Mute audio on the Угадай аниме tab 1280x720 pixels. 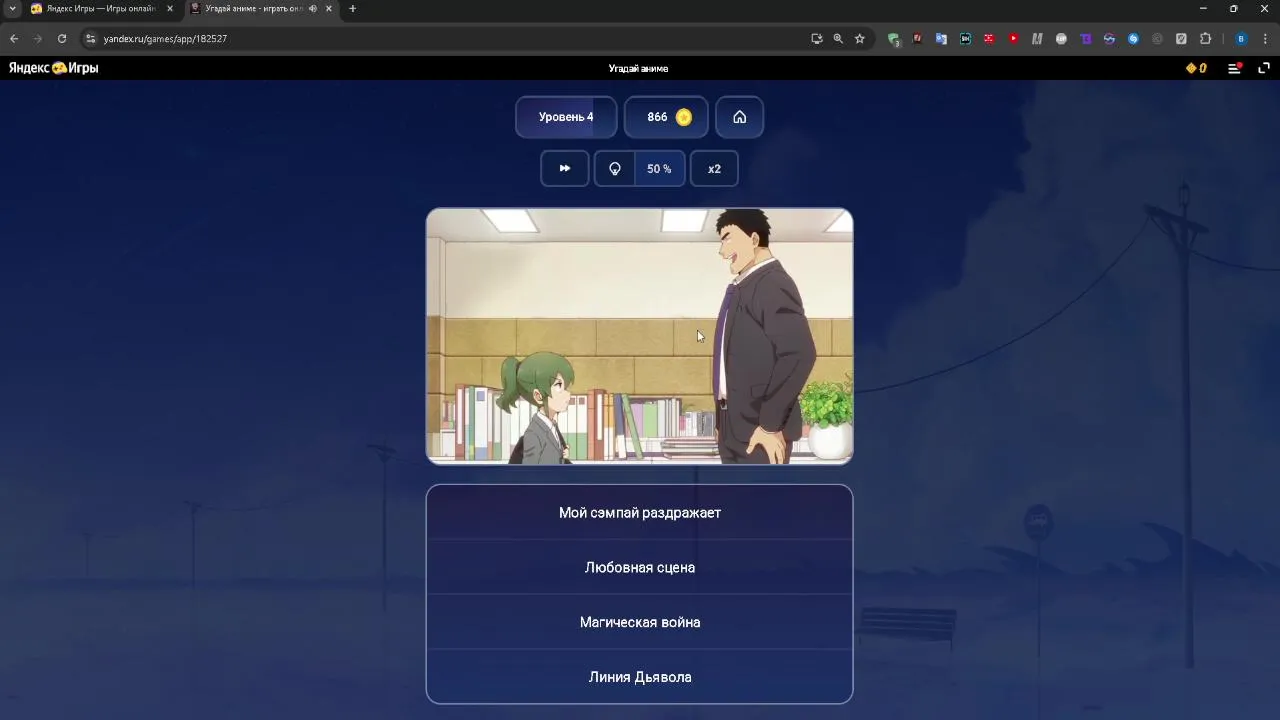(313, 9)
